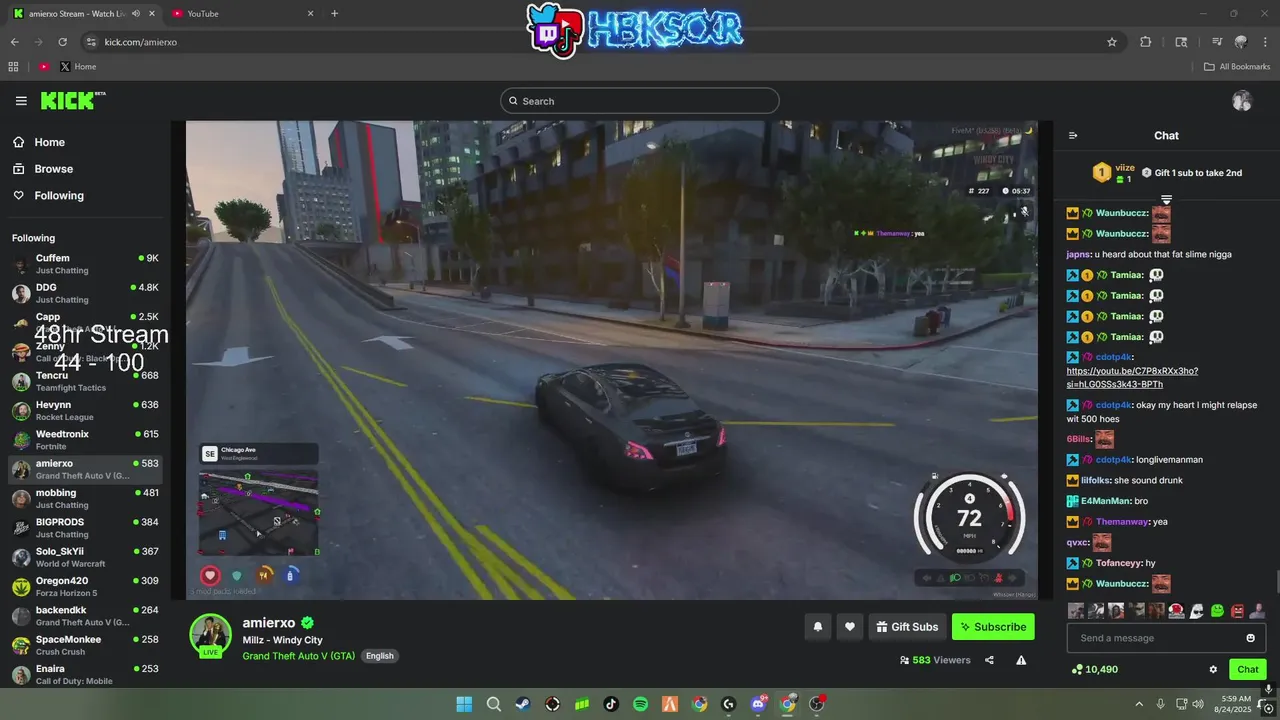Open the Cuffem channel in Following list

click(x=85, y=264)
